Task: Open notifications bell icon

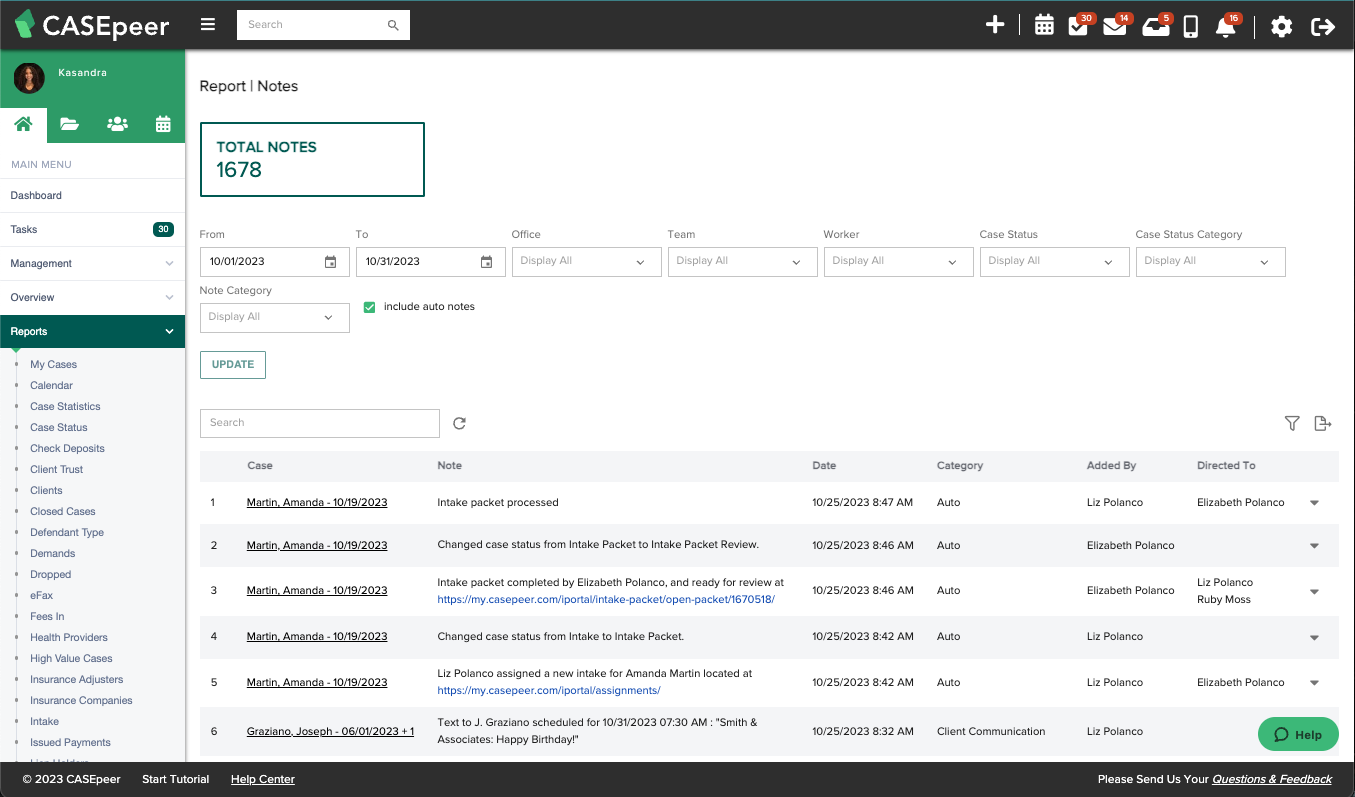Action: 1226,26
